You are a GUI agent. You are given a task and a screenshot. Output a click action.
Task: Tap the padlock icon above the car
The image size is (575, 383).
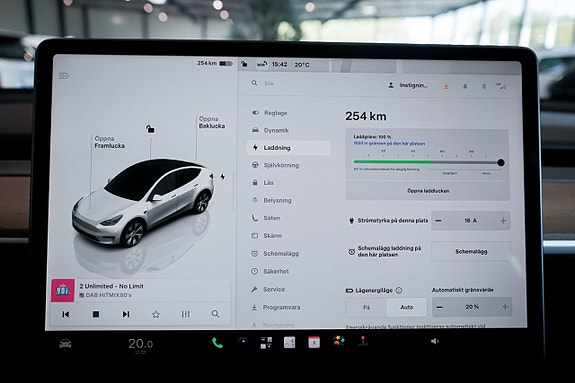point(150,129)
